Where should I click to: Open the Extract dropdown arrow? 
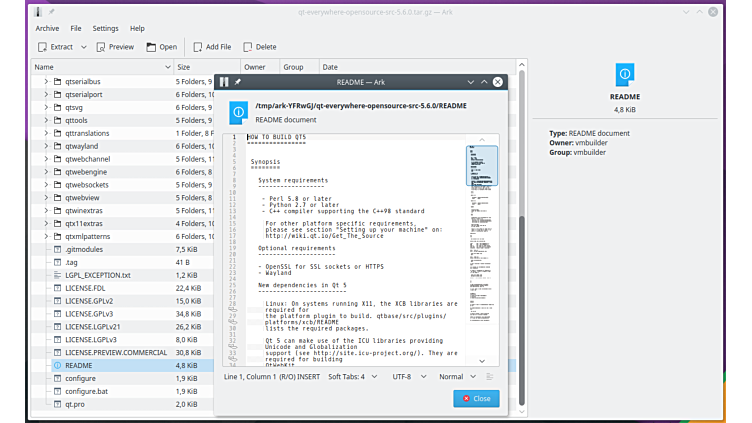coord(83,47)
